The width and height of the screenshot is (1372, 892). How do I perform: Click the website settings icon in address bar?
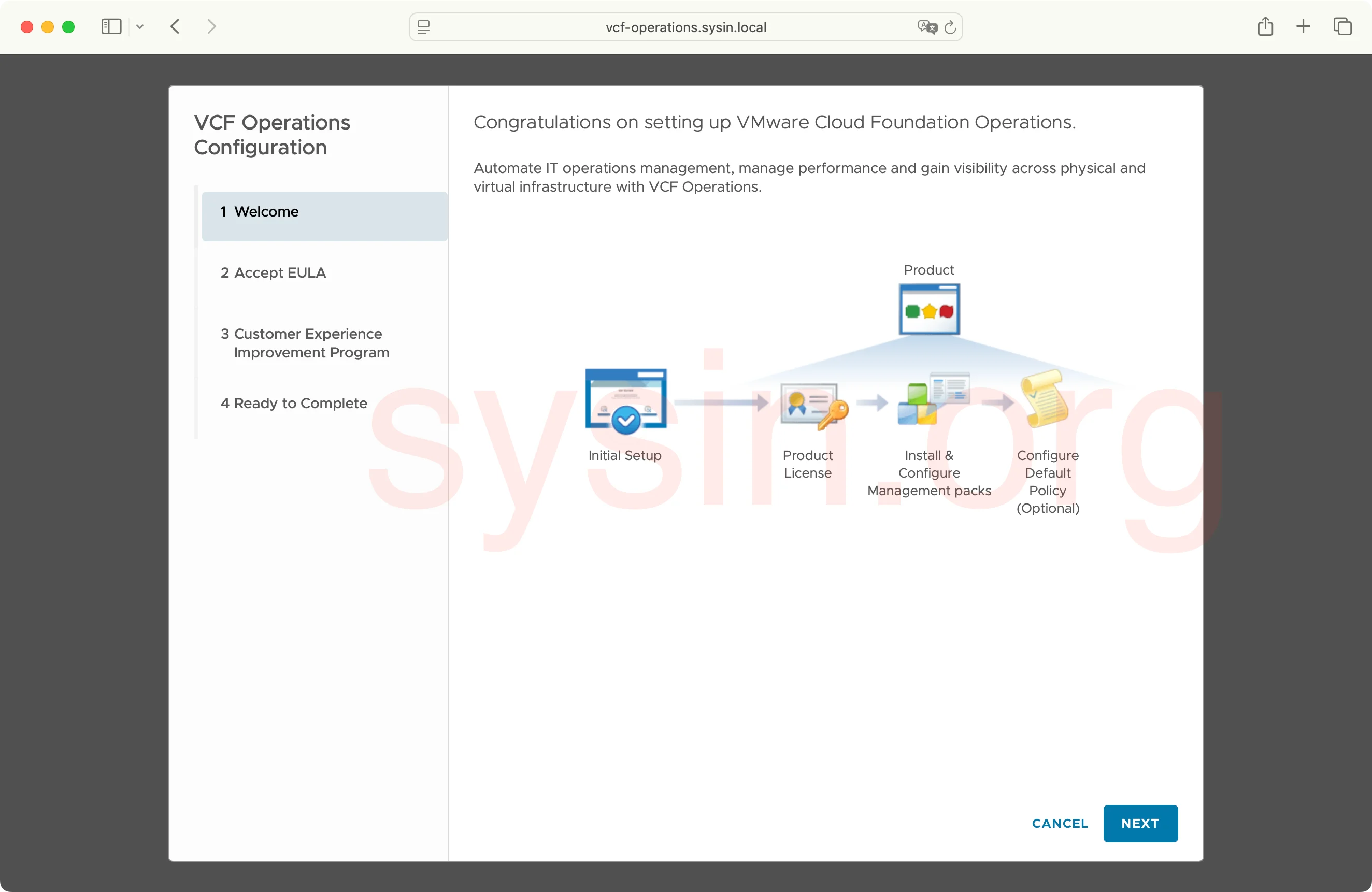pyautogui.click(x=424, y=27)
